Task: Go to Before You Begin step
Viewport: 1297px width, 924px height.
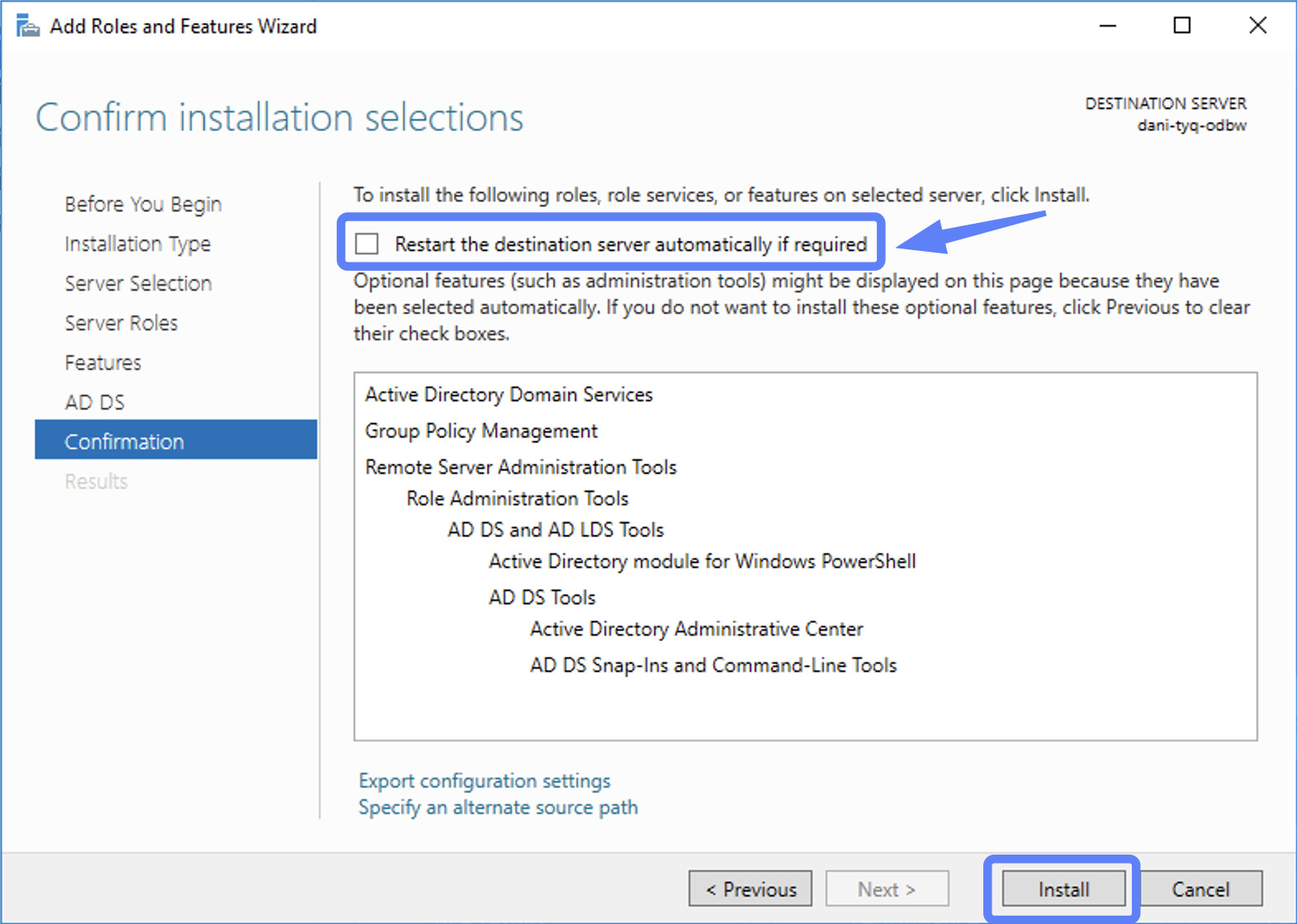Action: 143,204
